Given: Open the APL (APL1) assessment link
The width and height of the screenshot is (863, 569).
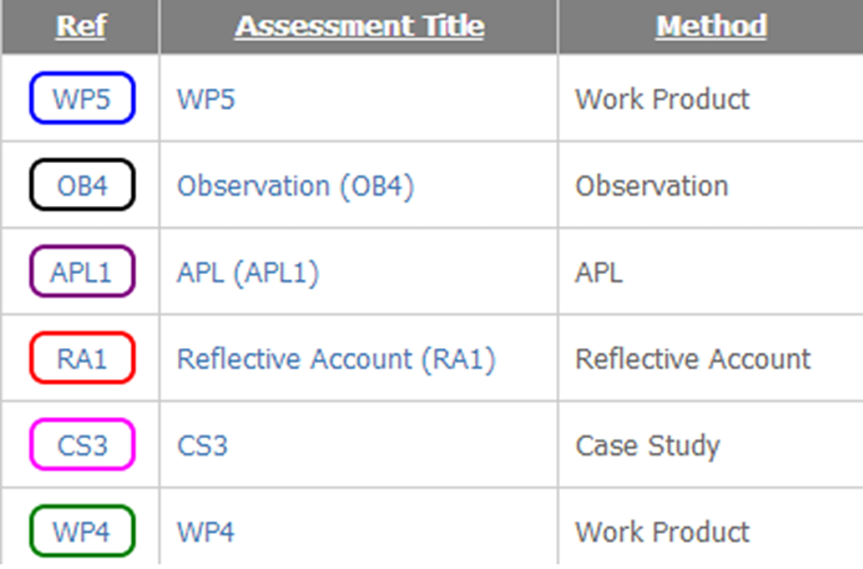Looking at the screenshot, I should pyautogui.click(x=248, y=272).
